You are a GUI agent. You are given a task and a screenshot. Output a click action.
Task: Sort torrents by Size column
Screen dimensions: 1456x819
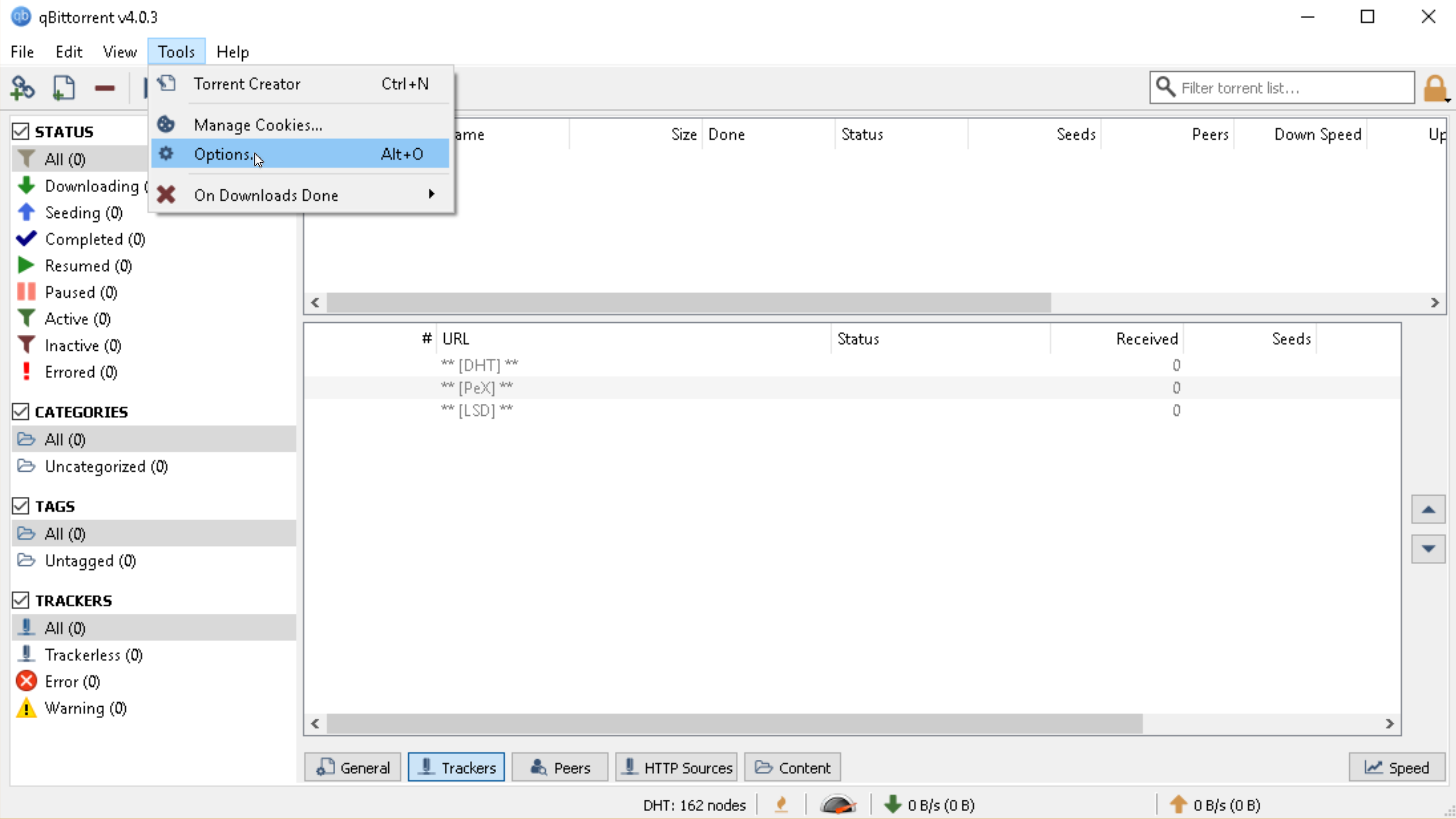click(635, 134)
